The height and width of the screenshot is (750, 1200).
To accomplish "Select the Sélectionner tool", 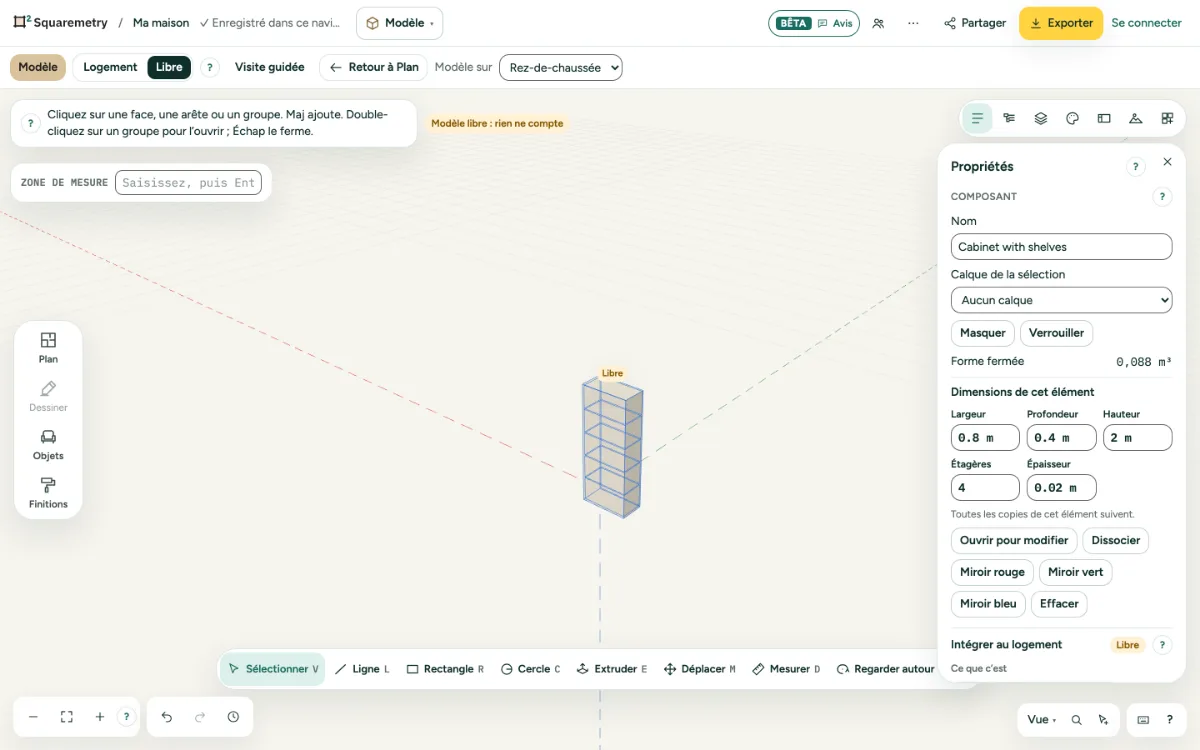I will click(x=273, y=669).
